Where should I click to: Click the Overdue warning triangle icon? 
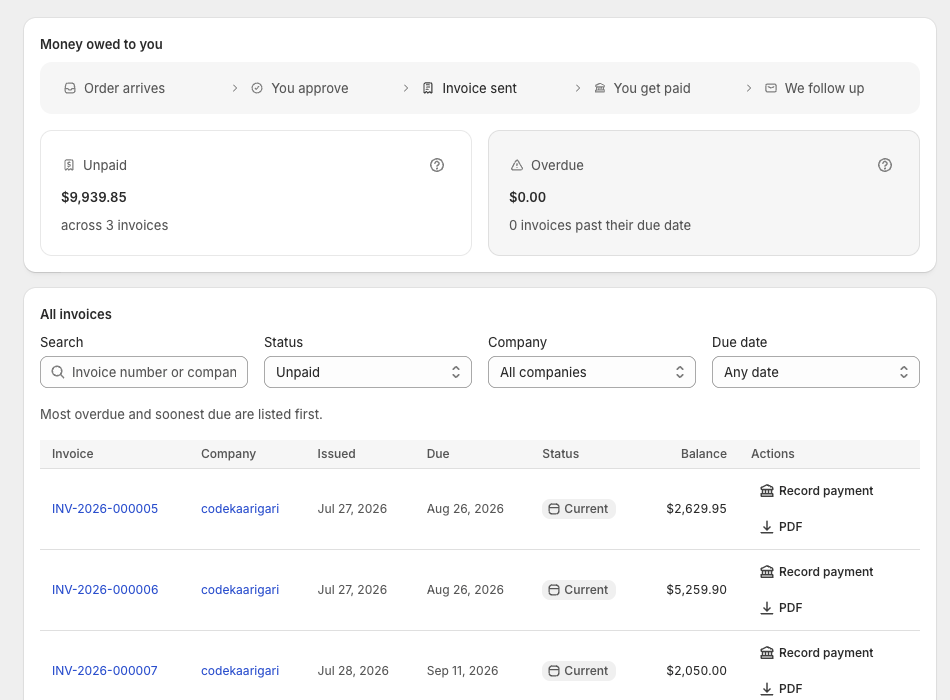click(x=517, y=165)
